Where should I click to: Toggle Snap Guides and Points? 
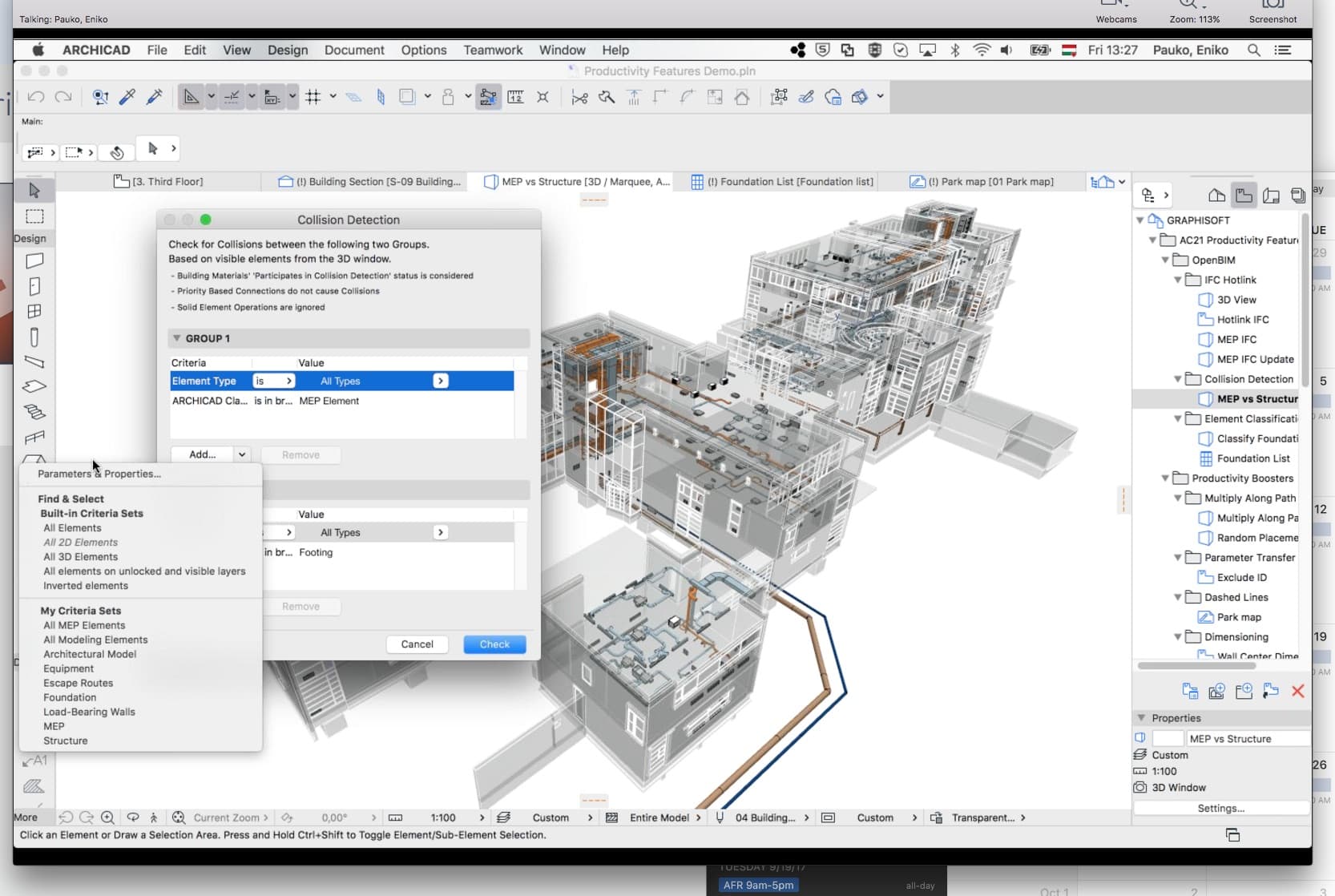(232, 97)
